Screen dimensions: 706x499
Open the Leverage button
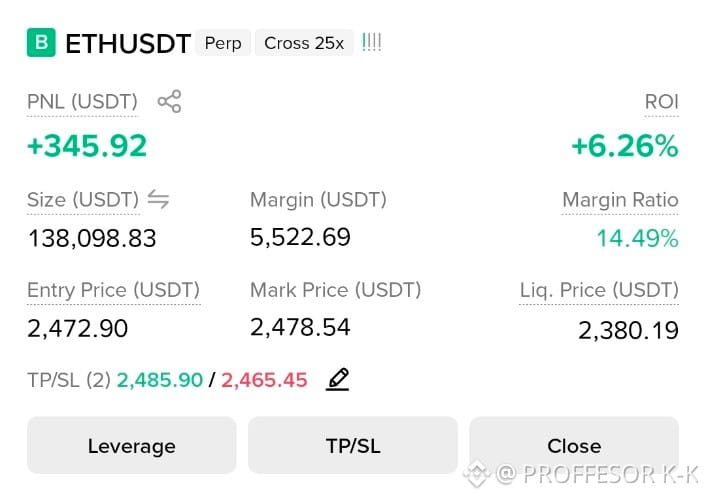131,445
